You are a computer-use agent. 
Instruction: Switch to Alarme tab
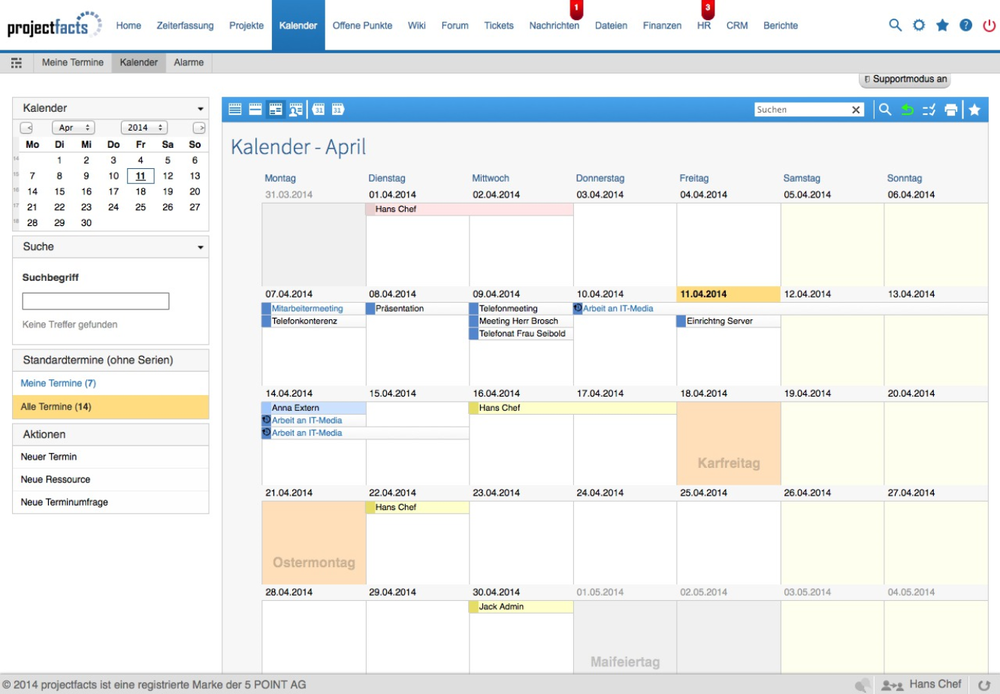coord(189,63)
